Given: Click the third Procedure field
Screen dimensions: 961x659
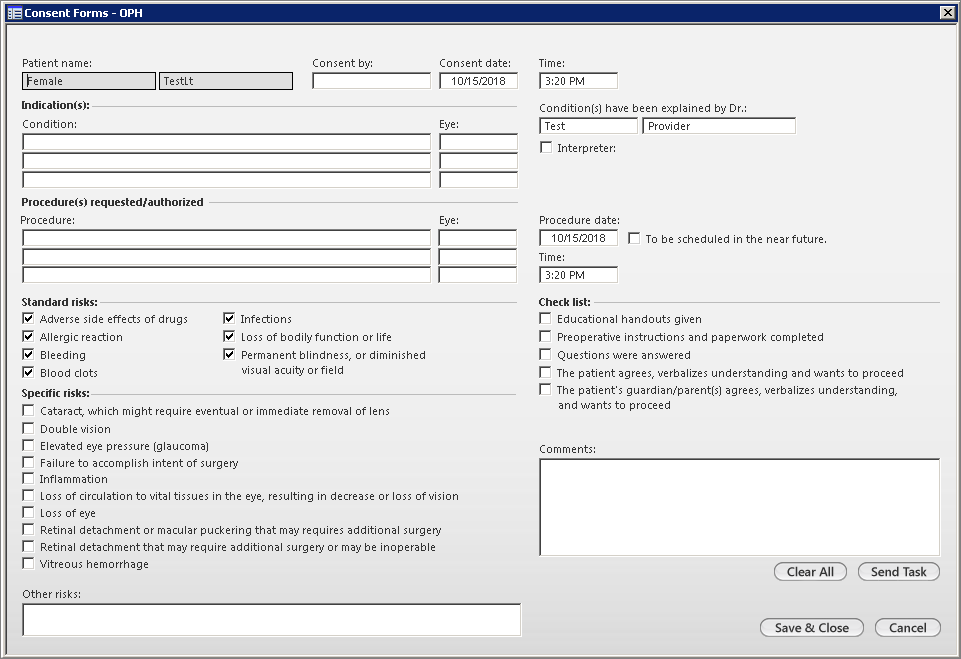Looking at the screenshot, I should [227, 275].
